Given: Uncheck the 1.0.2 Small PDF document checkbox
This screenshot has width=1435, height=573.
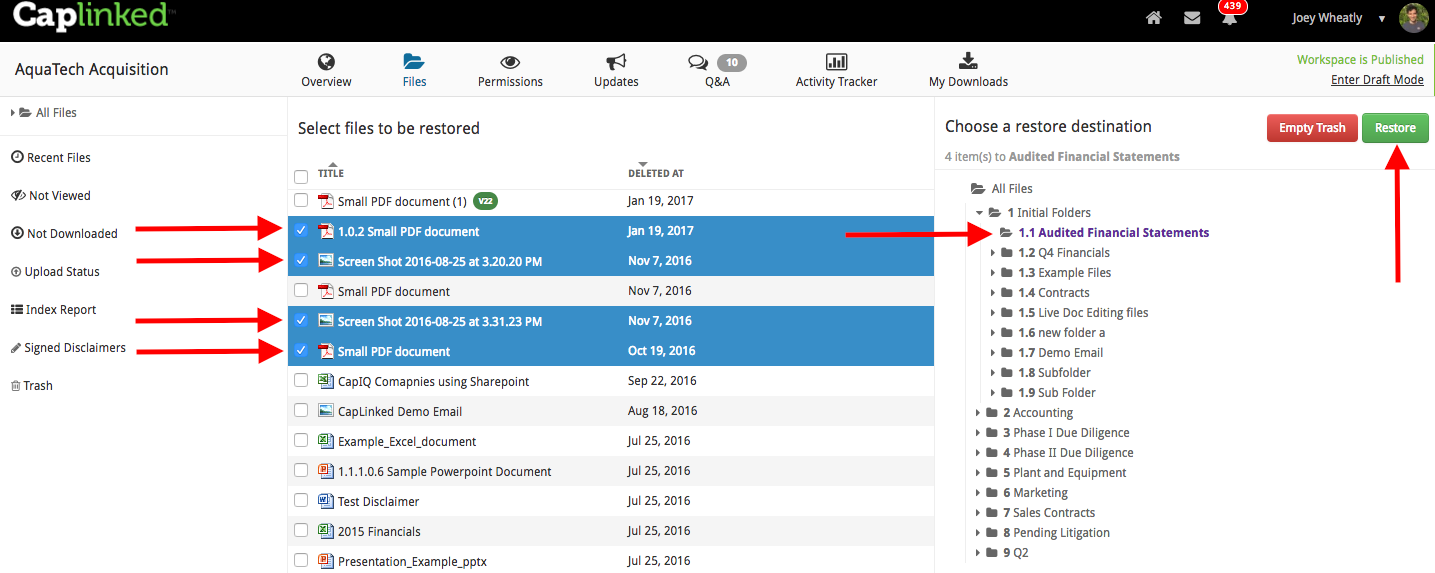Looking at the screenshot, I should click(301, 231).
